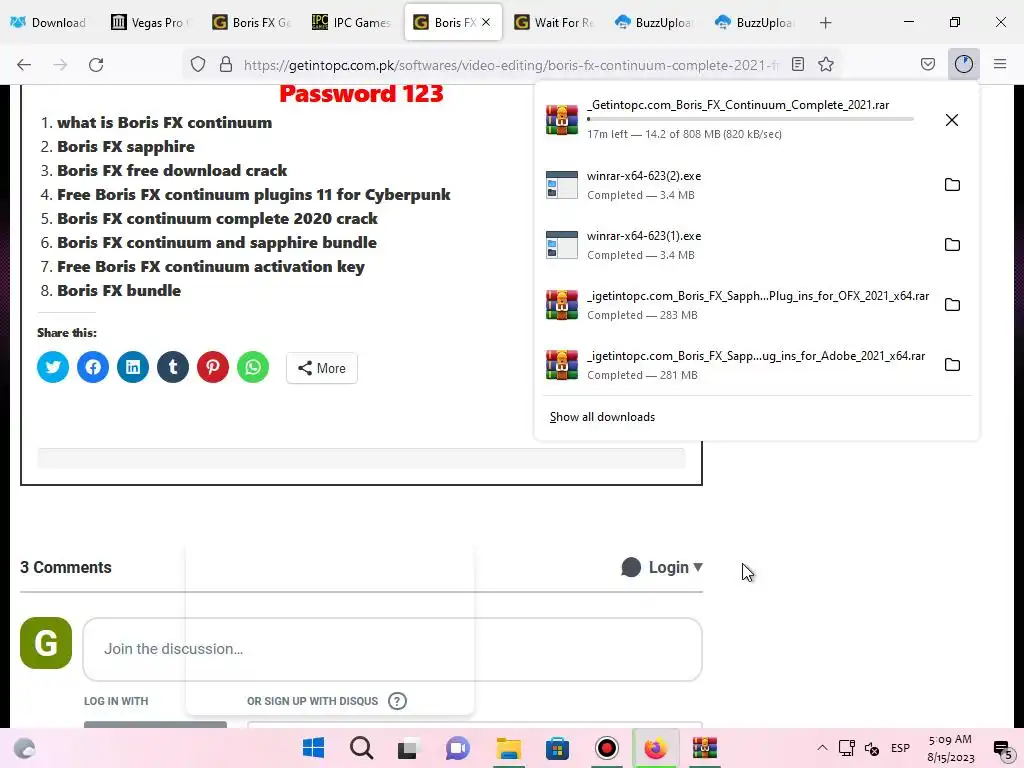Open the winrar-x64-623(1).exe download entry
The height and width of the screenshot is (768, 1024).
pyautogui.click(x=737, y=245)
